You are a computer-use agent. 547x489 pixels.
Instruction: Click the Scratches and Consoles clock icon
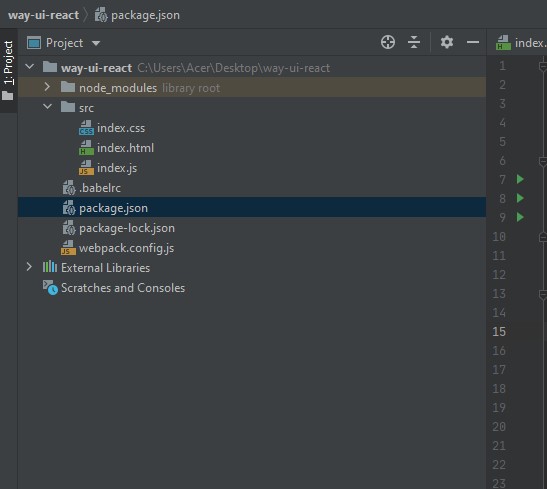[x=50, y=288]
